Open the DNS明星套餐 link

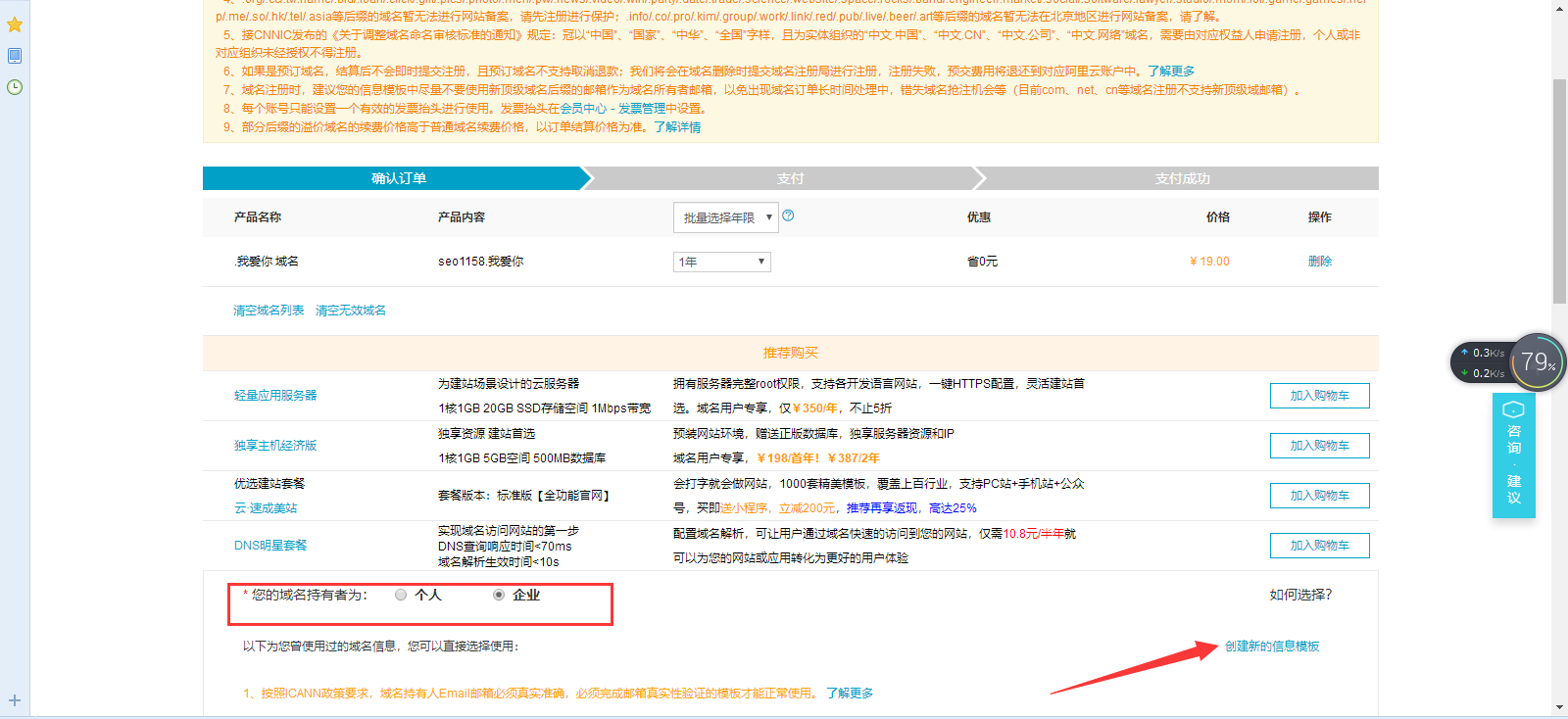coord(270,546)
